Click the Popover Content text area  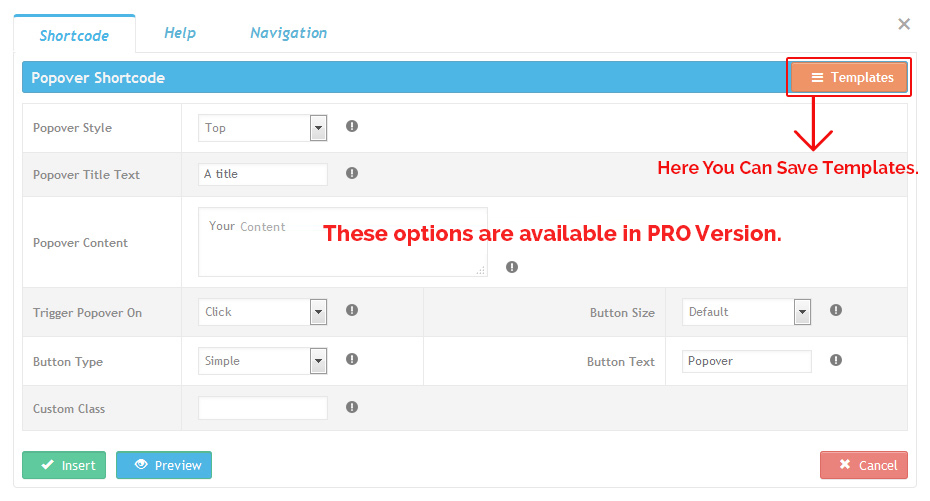[x=342, y=242]
